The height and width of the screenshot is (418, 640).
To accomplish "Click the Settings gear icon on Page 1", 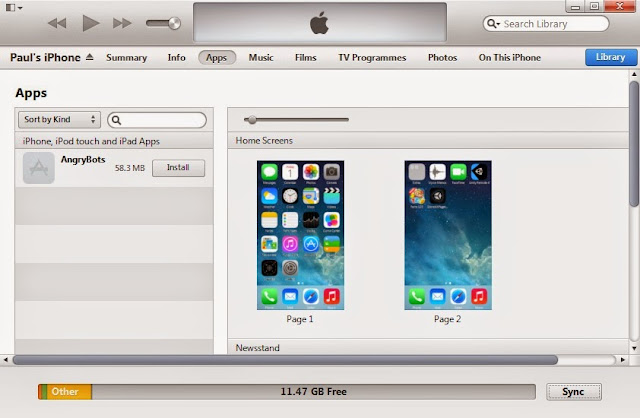I will pos(290,268).
